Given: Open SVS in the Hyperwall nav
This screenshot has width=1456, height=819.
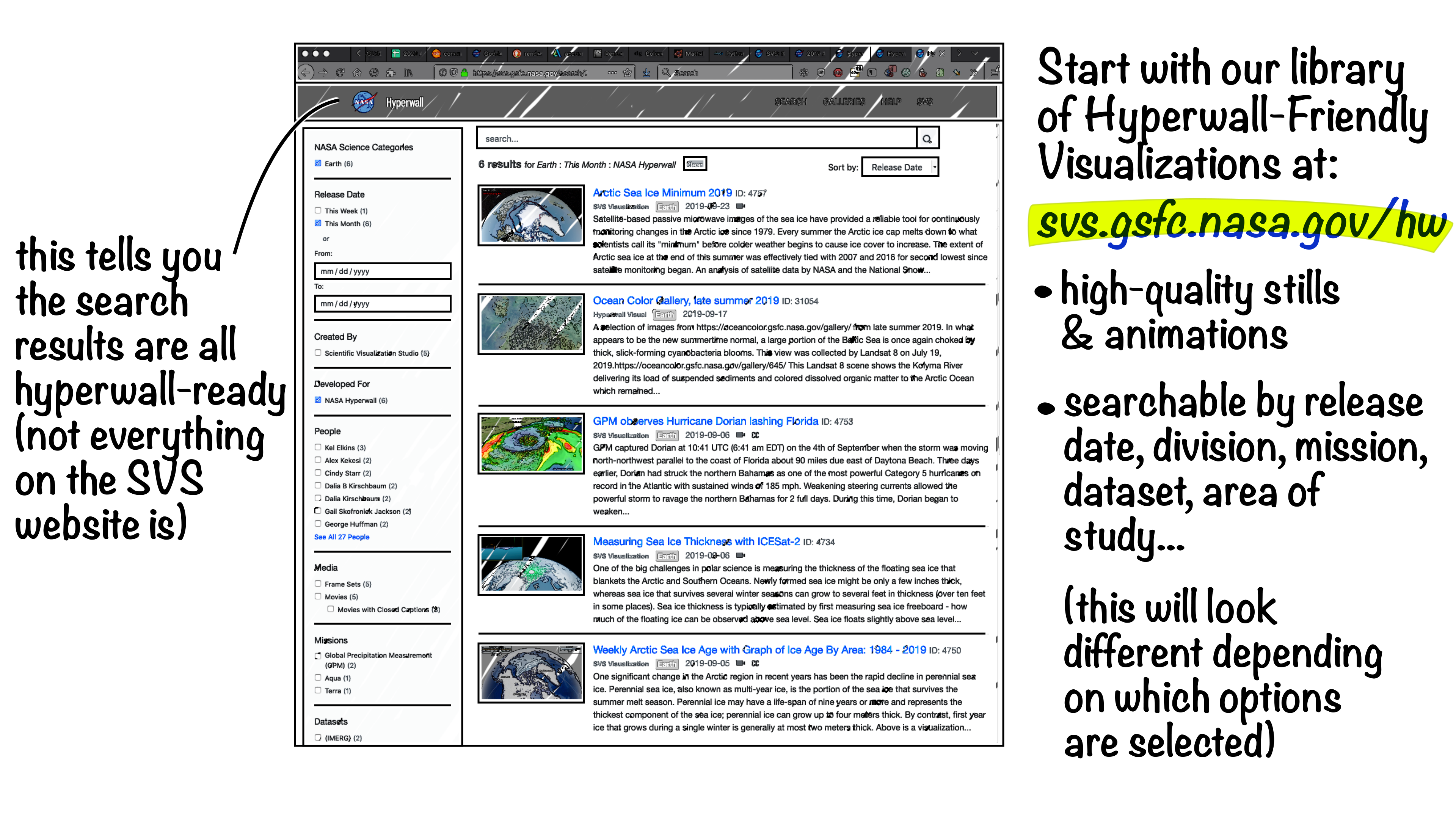Looking at the screenshot, I should click(925, 102).
